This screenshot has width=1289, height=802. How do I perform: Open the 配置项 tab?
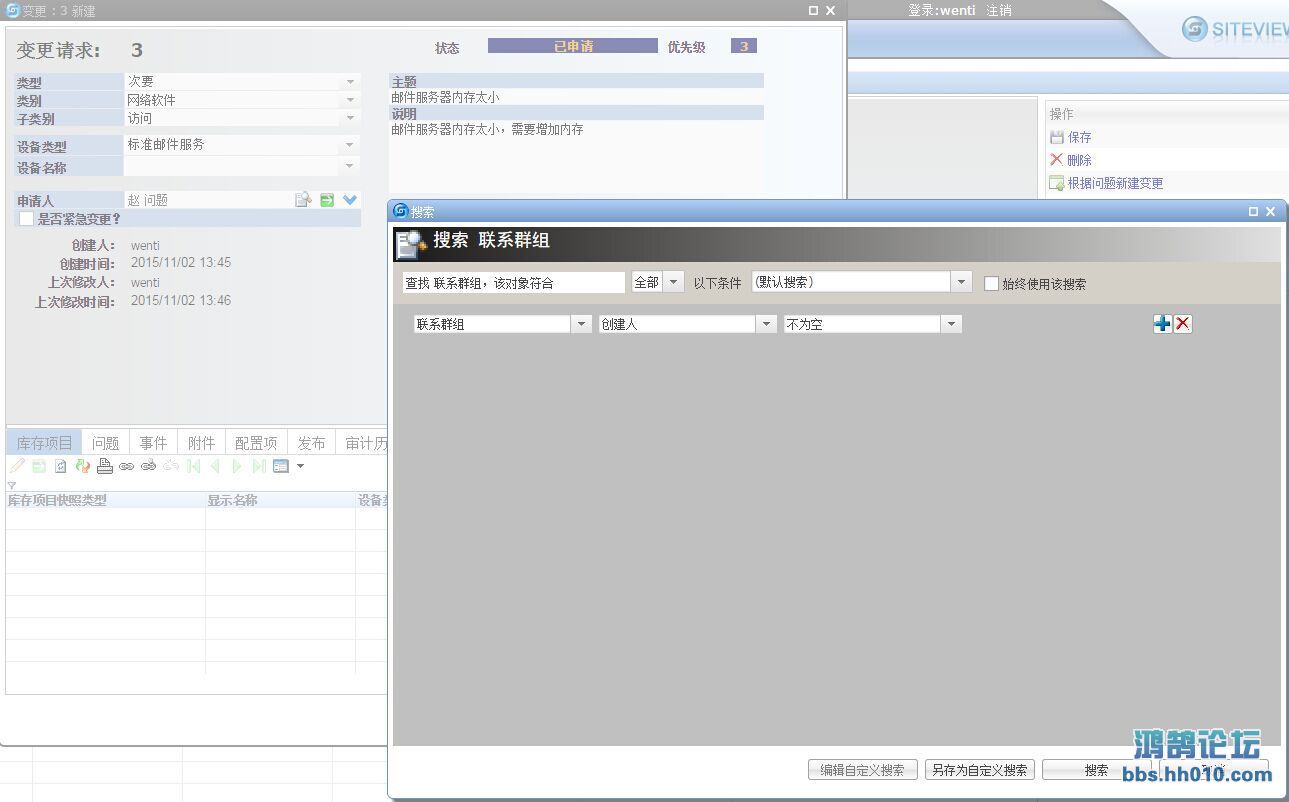[256, 443]
